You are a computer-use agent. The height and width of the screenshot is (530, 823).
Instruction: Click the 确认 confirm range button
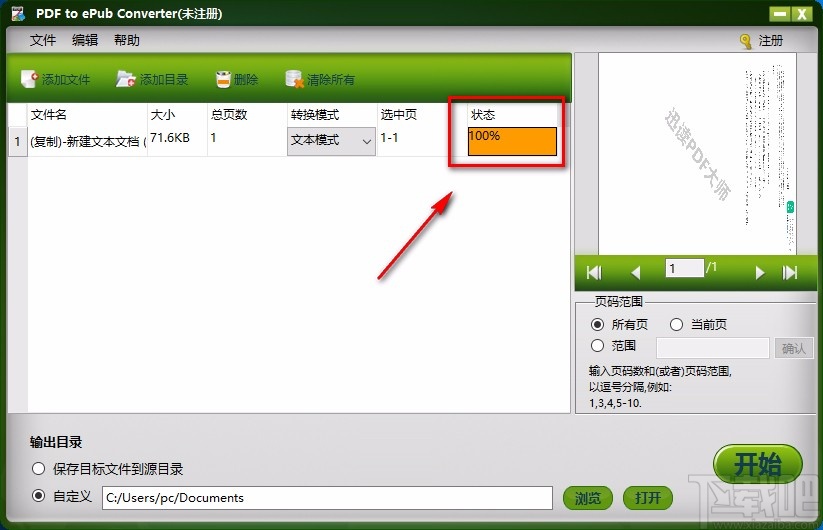pyautogui.click(x=794, y=348)
